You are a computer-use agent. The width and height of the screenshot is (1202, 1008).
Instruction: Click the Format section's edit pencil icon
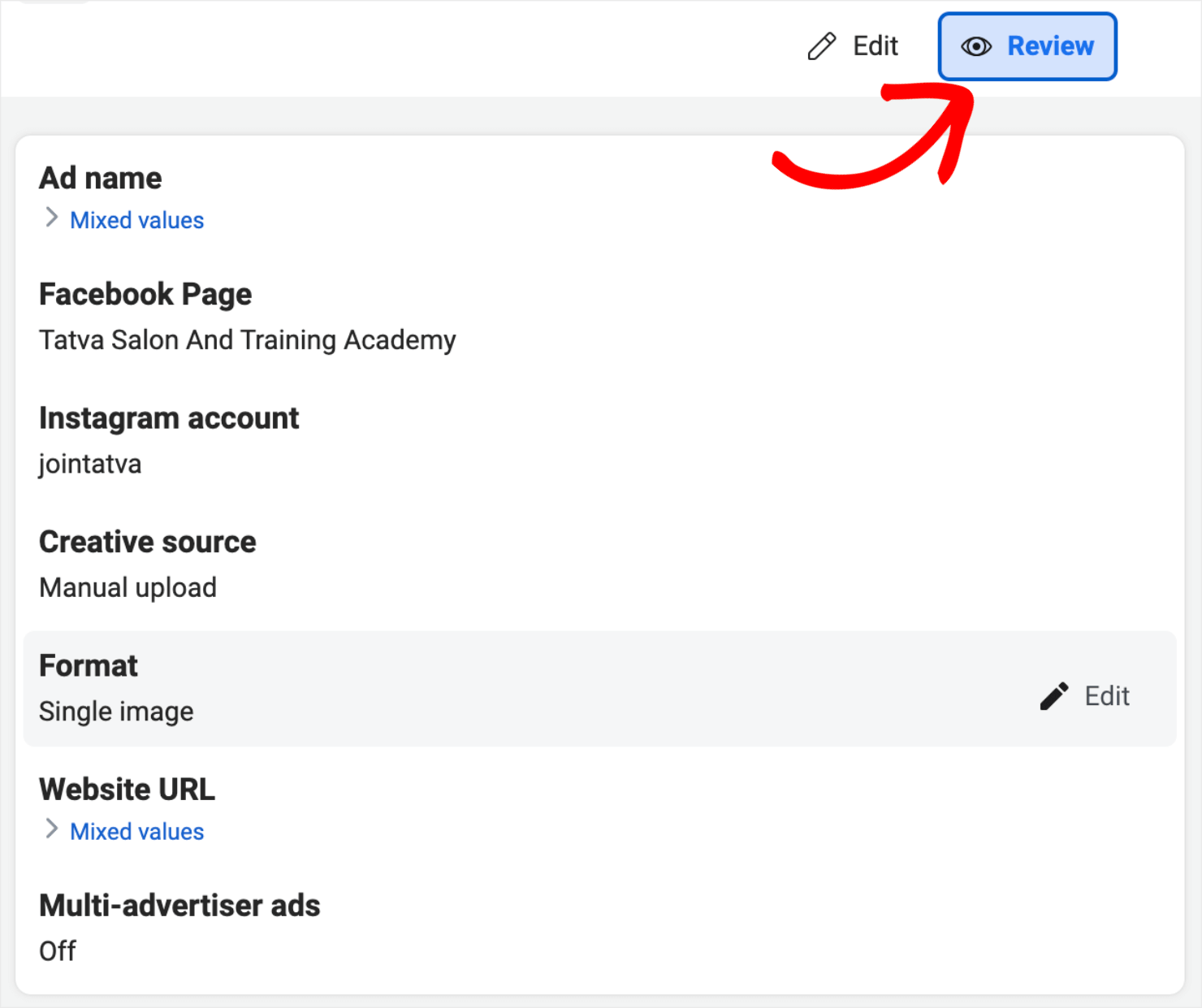click(1053, 696)
